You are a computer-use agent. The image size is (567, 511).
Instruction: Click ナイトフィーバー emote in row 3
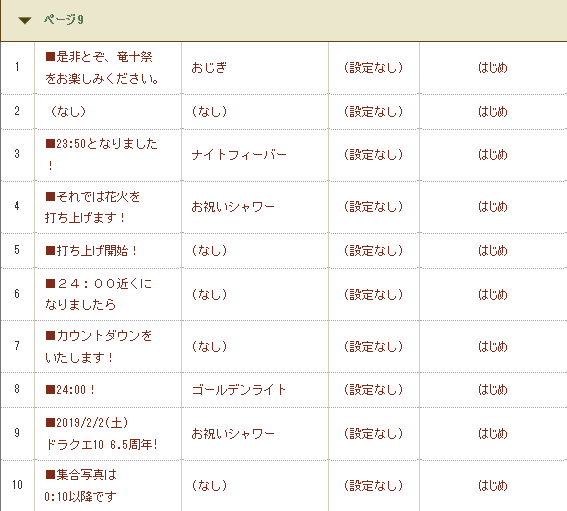tap(239, 155)
